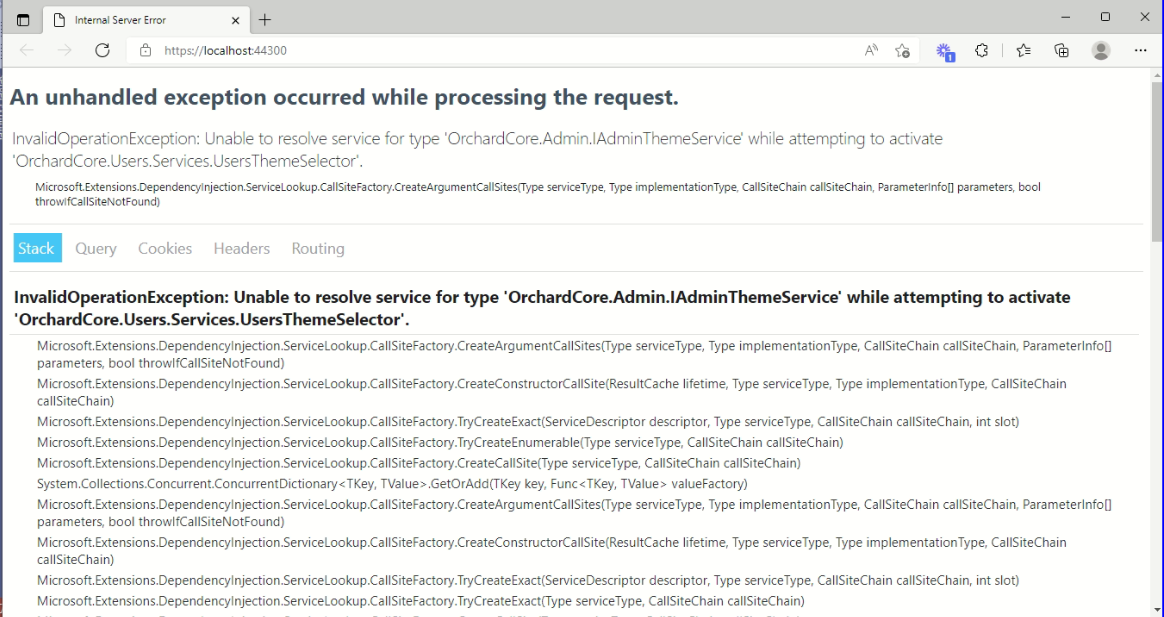Open the Extensions puzzle icon

[x=981, y=50]
